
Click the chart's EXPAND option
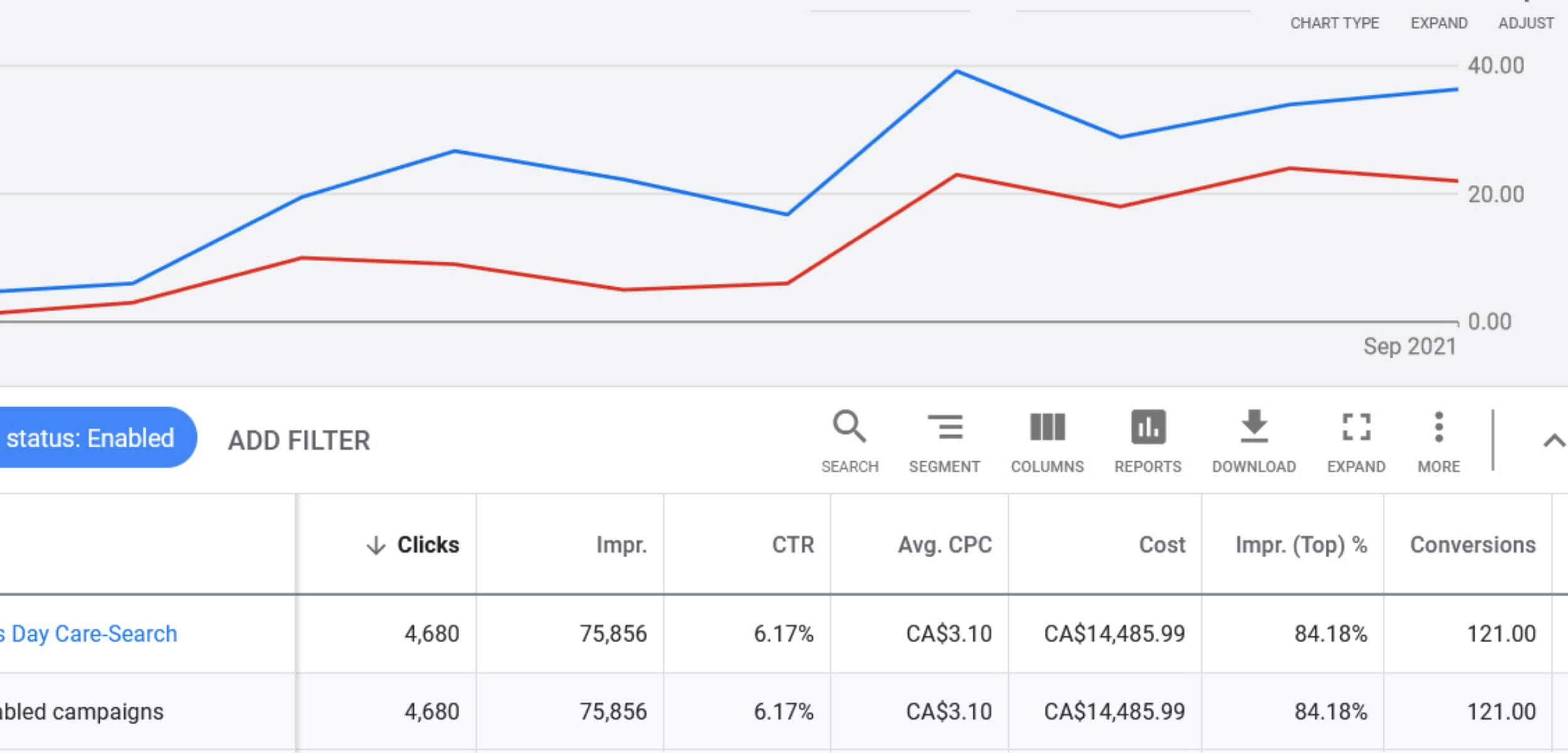click(1438, 23)
